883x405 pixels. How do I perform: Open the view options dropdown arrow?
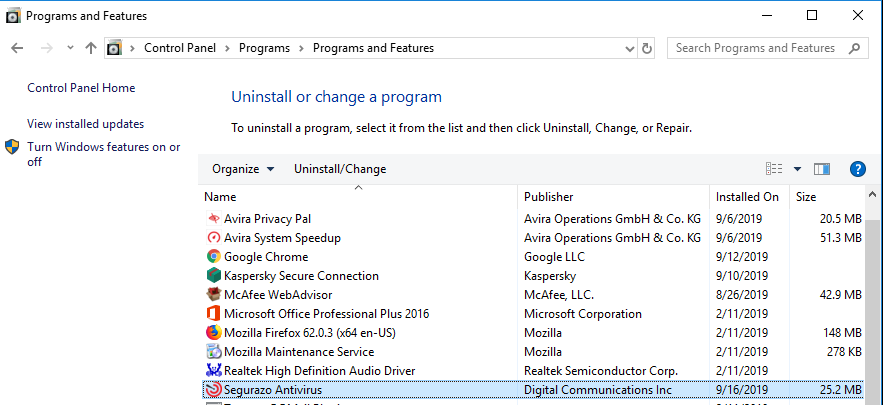(797, 169)
